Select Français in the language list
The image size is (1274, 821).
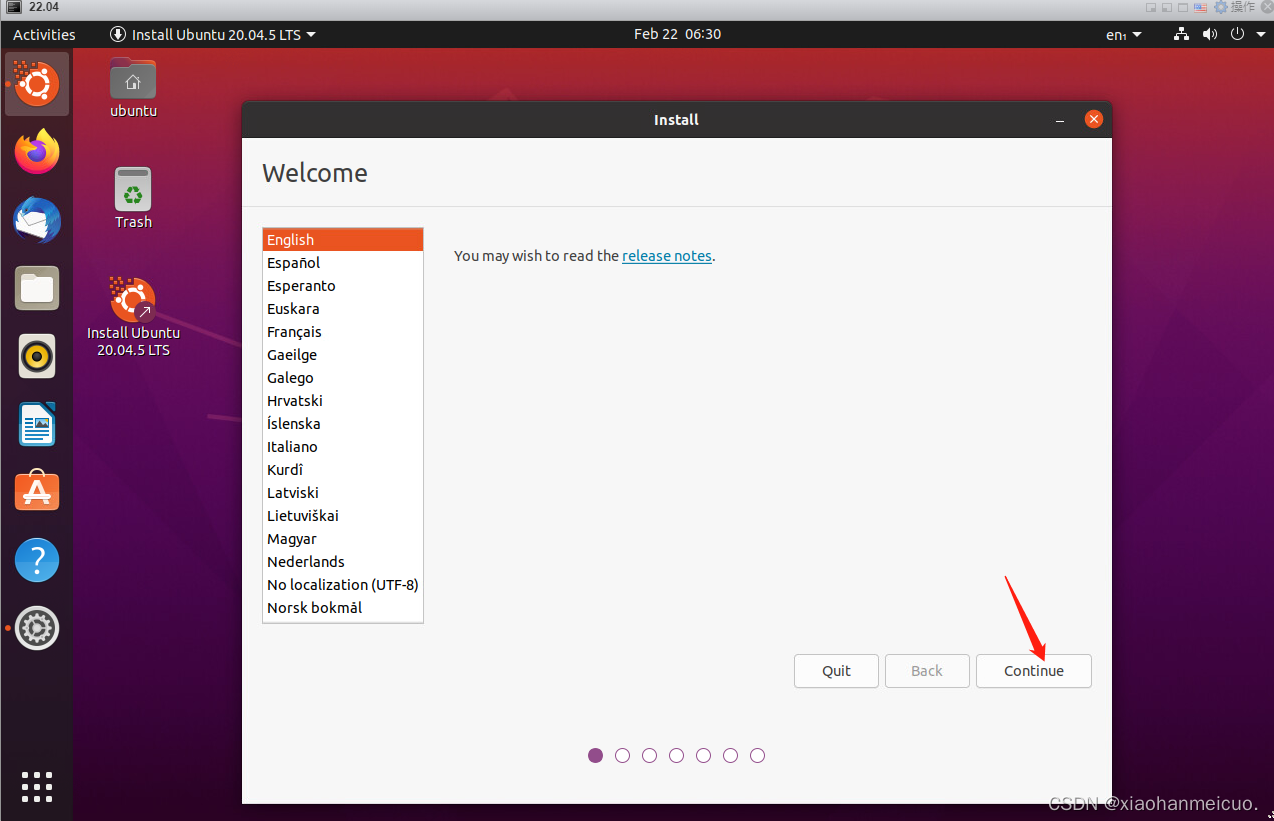(x=343, y=332)
